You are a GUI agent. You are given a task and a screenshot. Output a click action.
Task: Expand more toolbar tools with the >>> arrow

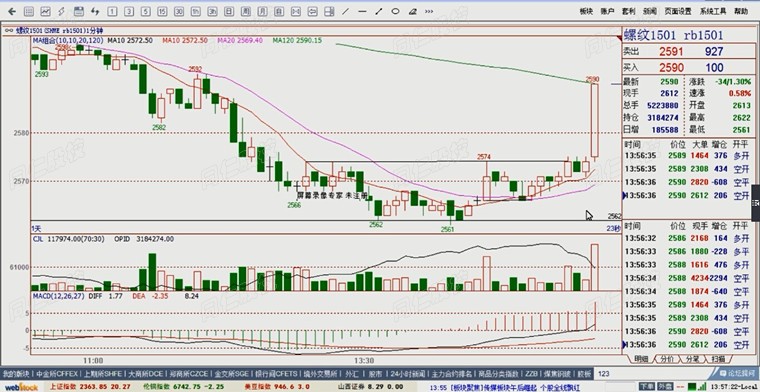click(x=429, y=11)
